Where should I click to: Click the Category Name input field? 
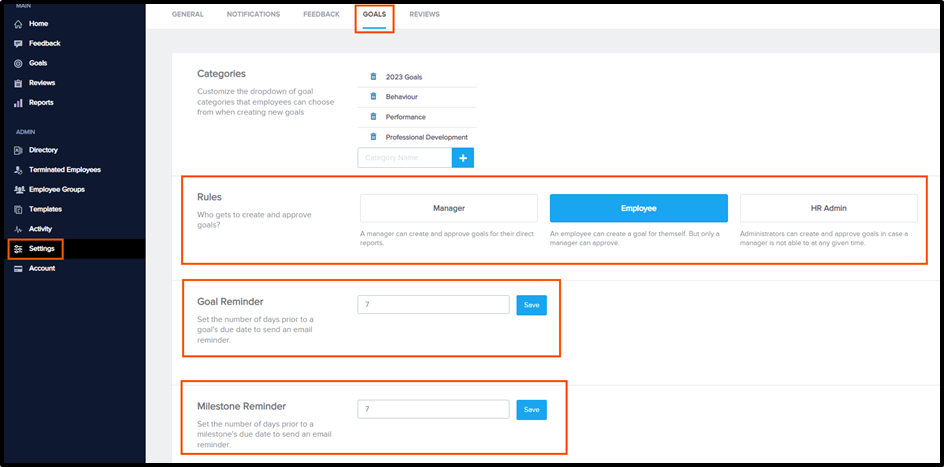[405, 158]
